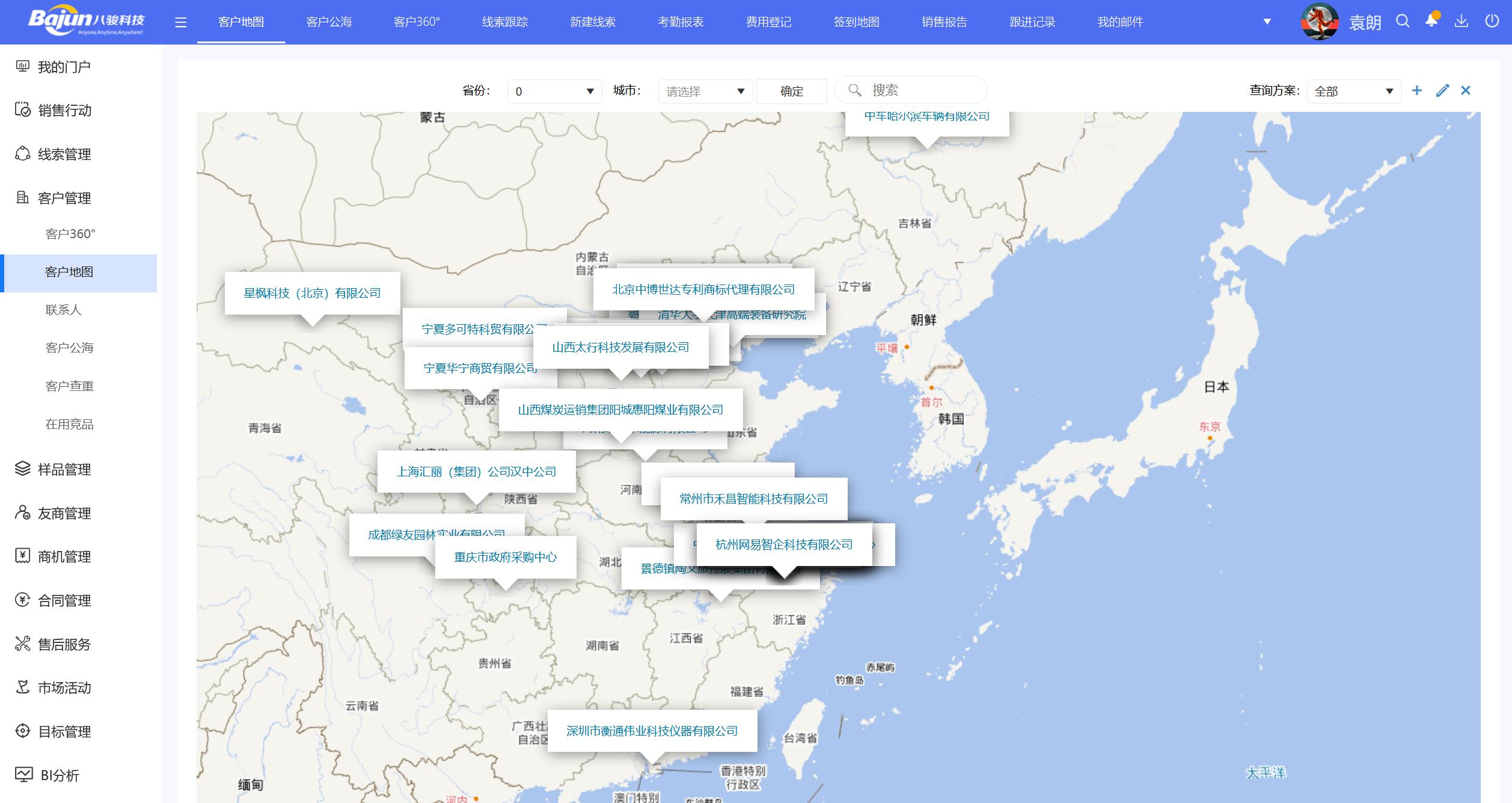Open the 城市 city dropdown
Viewport: 1512px width, 803px height.
tap(705, 91)
